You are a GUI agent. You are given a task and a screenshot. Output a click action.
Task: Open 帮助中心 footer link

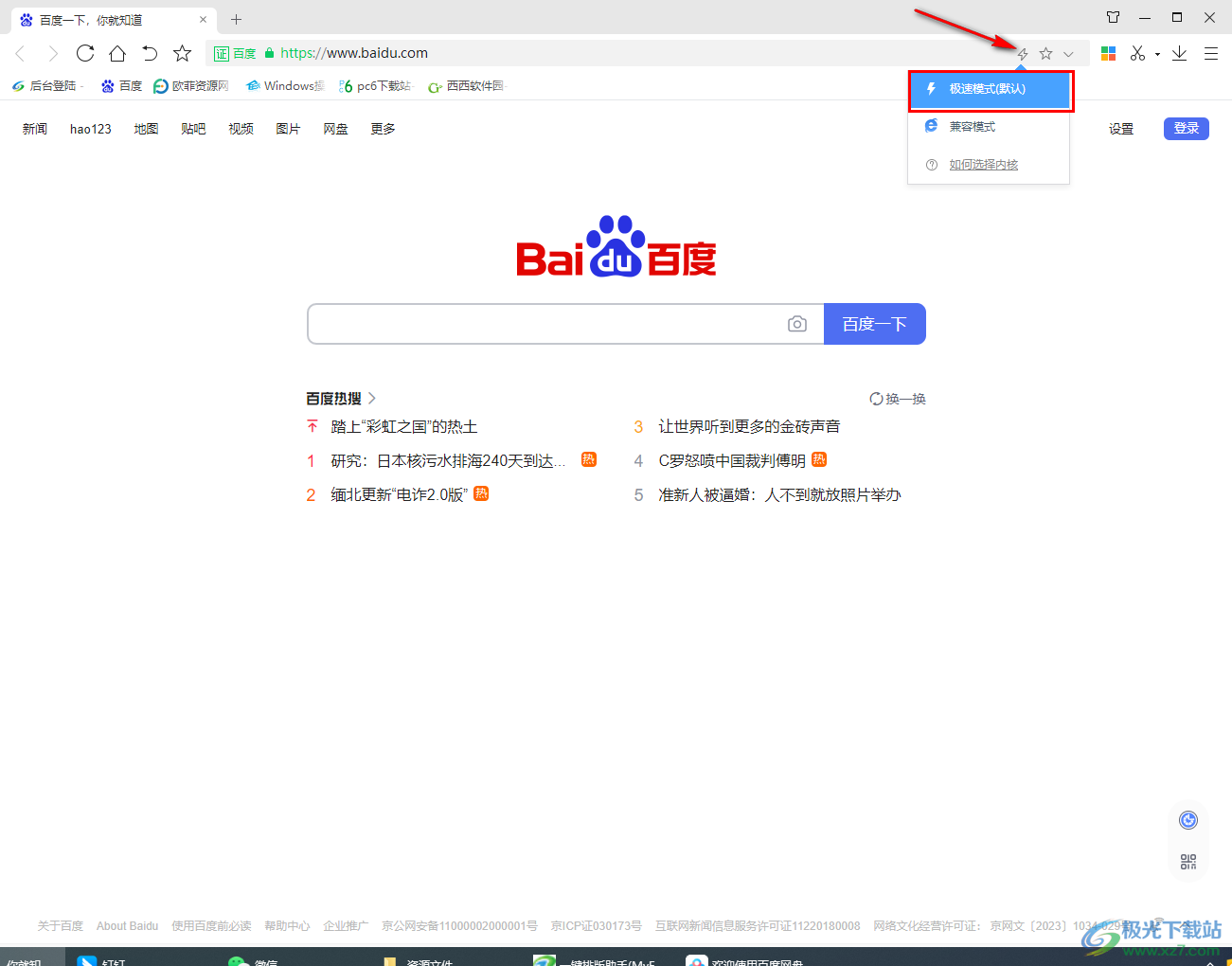click(287, 926)
